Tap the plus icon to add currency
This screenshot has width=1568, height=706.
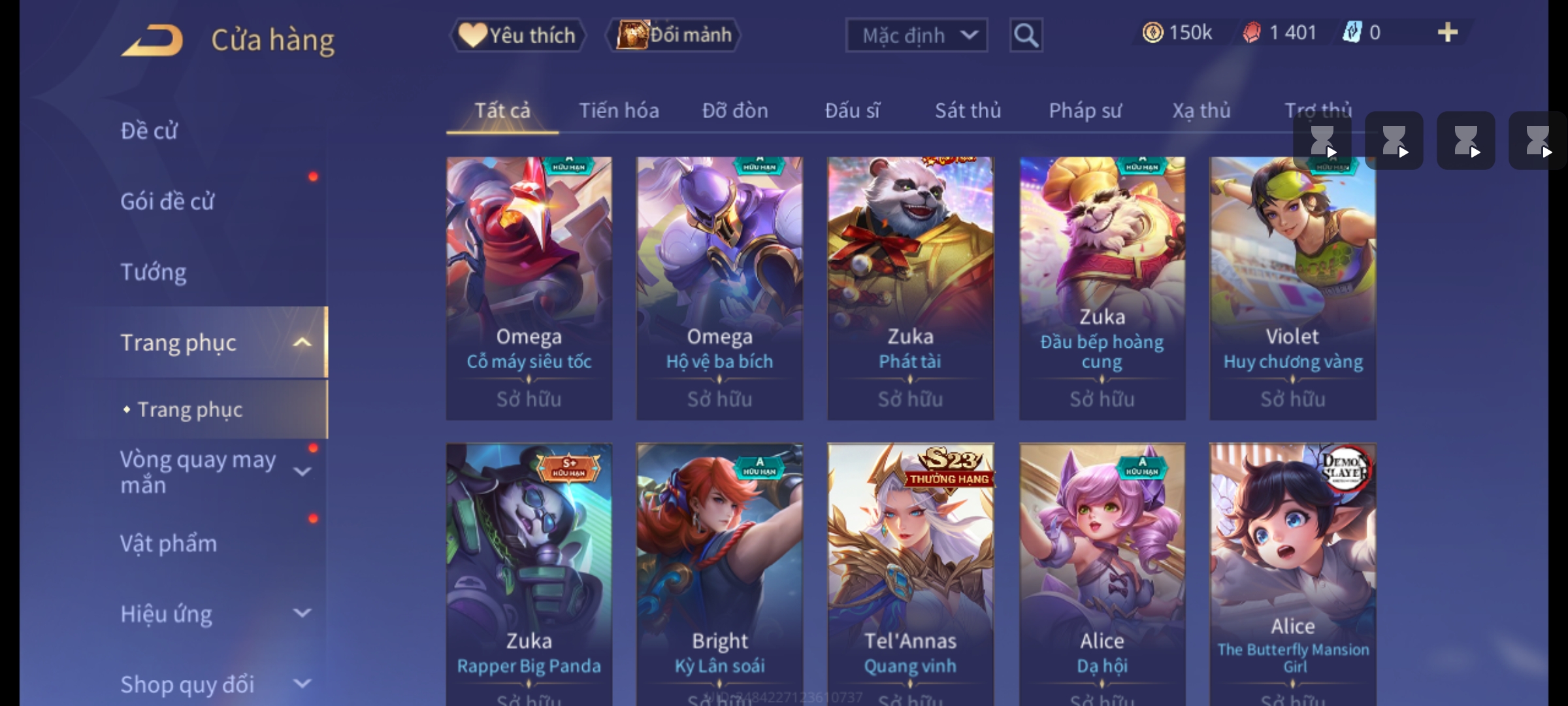(1448, 33)
